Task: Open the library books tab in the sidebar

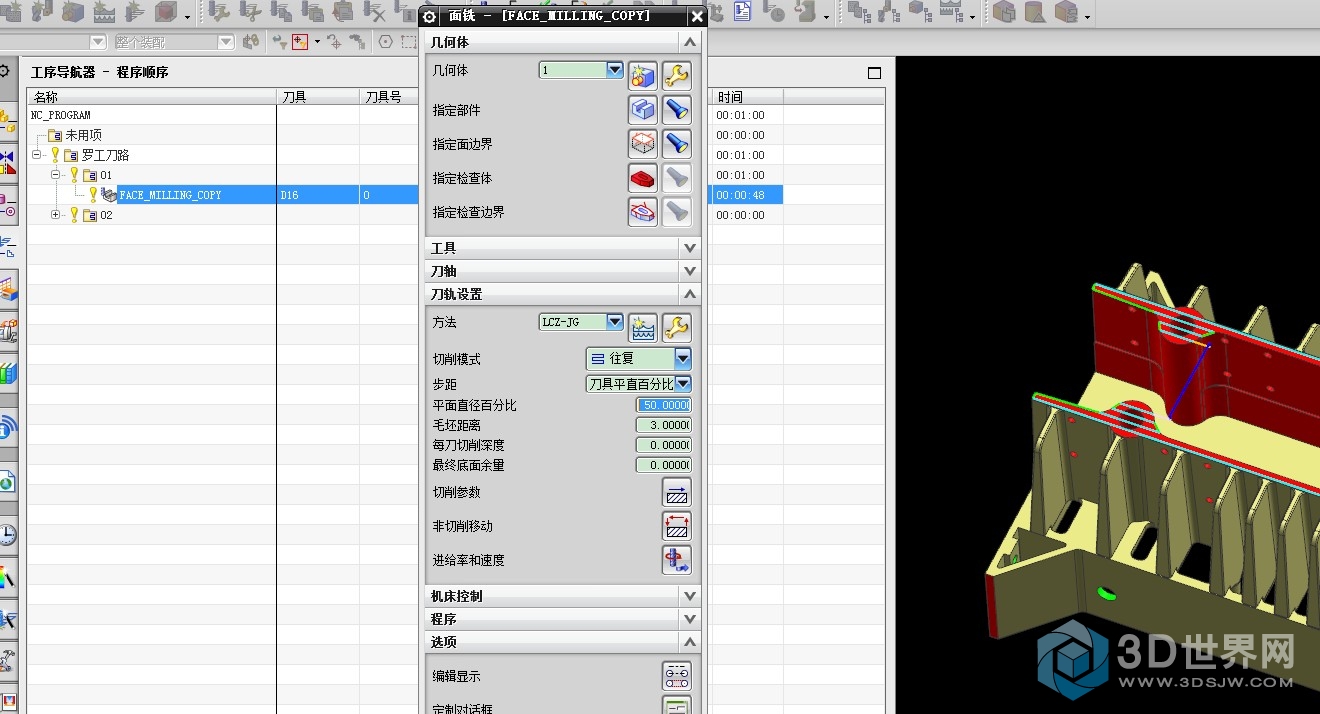Action: pos(7,374)
